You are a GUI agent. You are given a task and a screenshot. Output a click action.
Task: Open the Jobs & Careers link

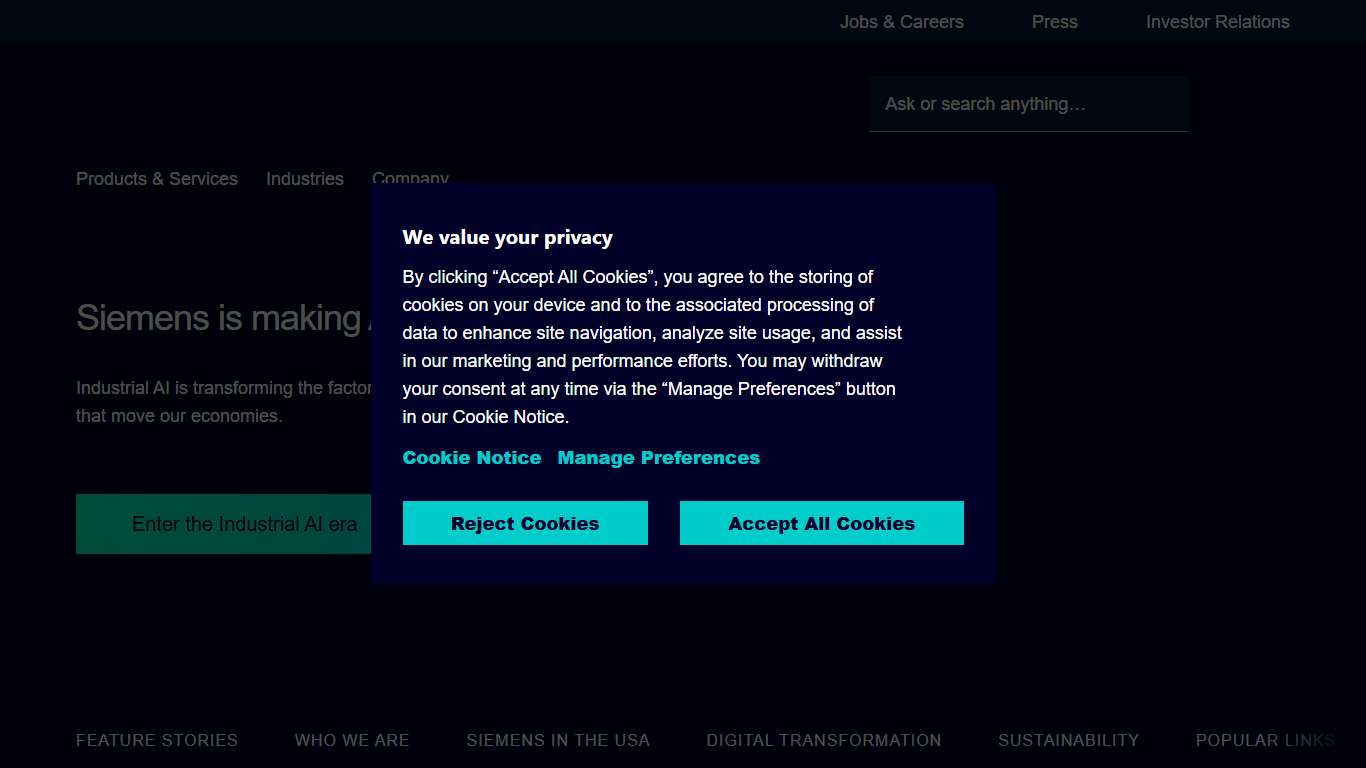pos(901,22)
